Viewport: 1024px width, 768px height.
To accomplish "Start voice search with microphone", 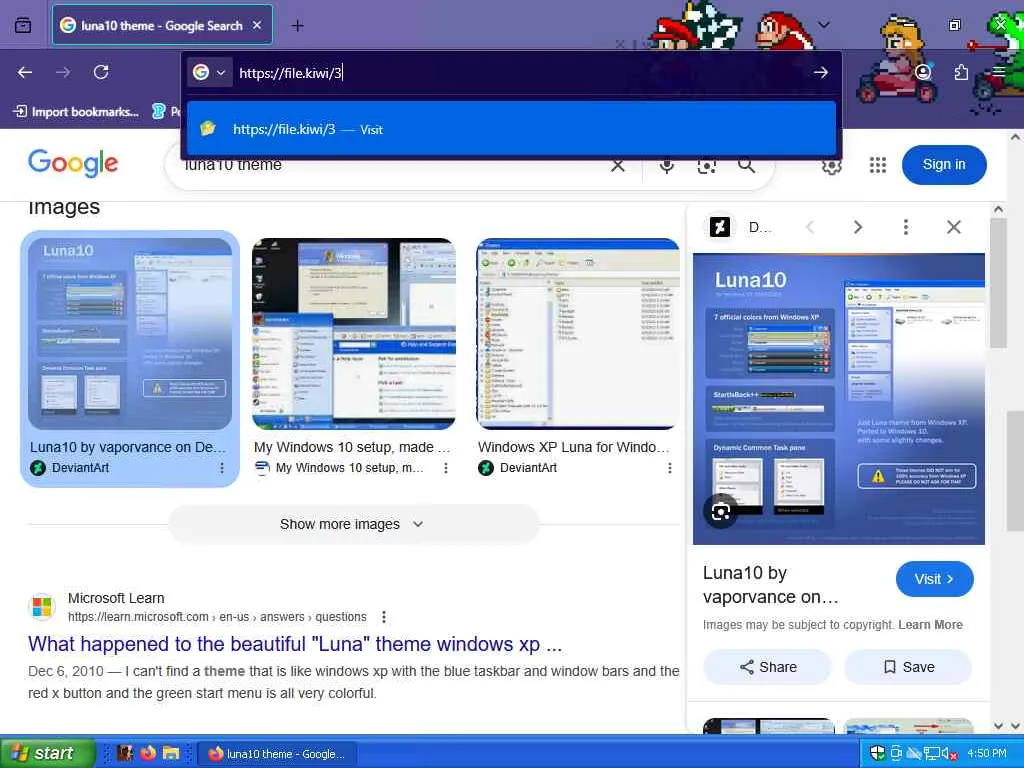I will pos(667,165).
